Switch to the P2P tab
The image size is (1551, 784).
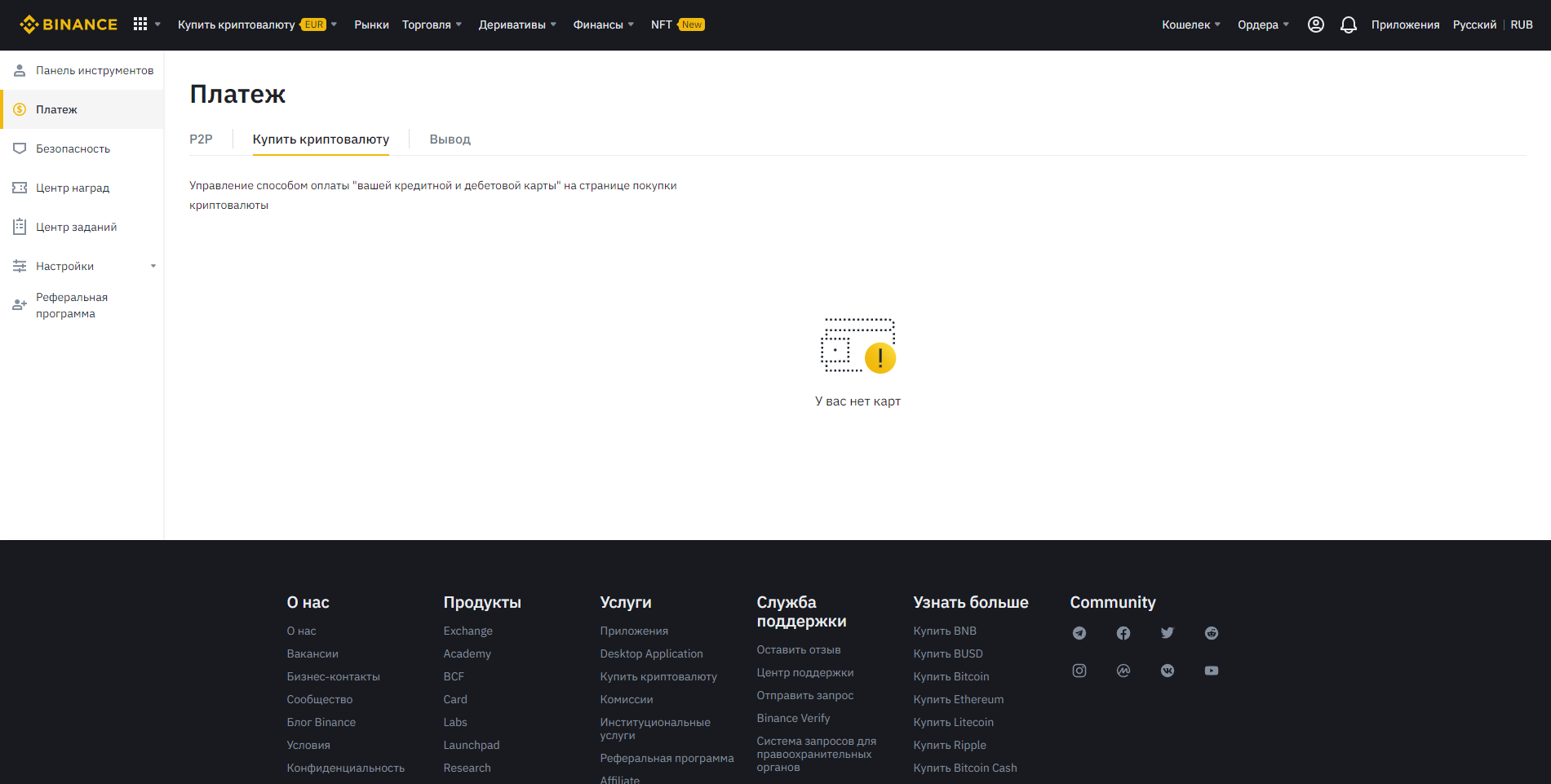click(x=201, y=140)
